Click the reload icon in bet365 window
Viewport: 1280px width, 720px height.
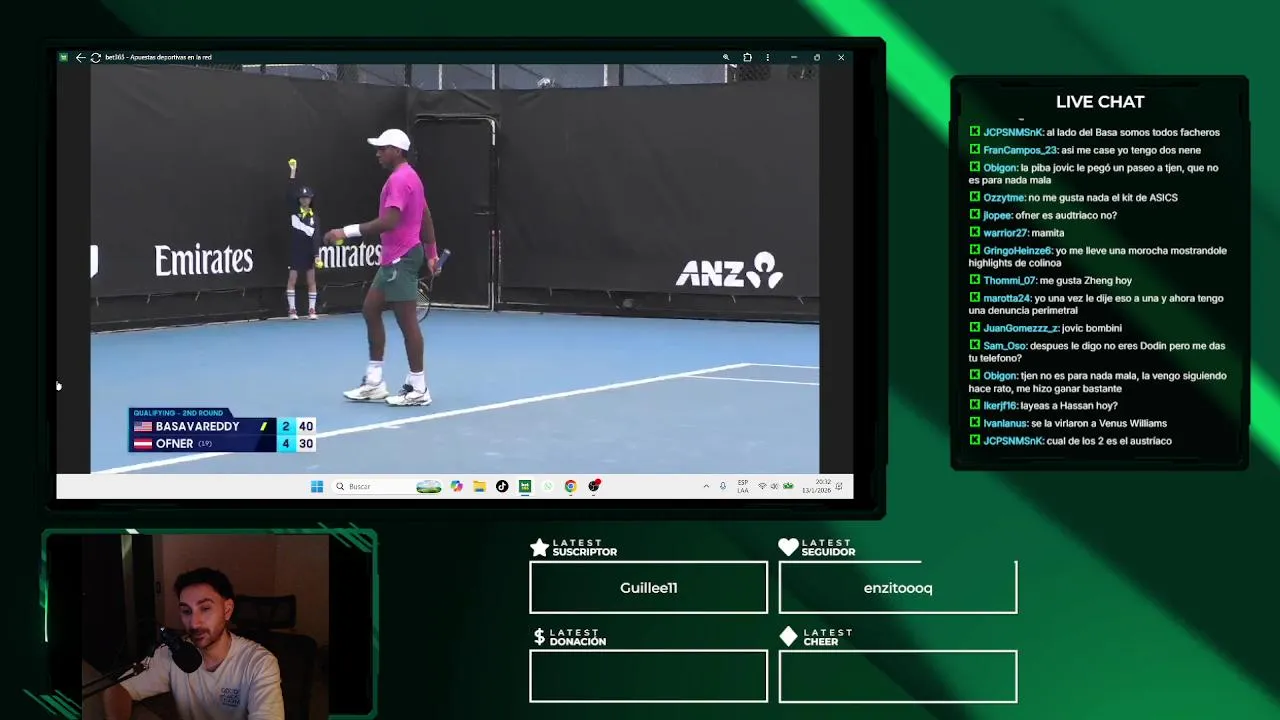pyautogui.click(x=96, y=57)
